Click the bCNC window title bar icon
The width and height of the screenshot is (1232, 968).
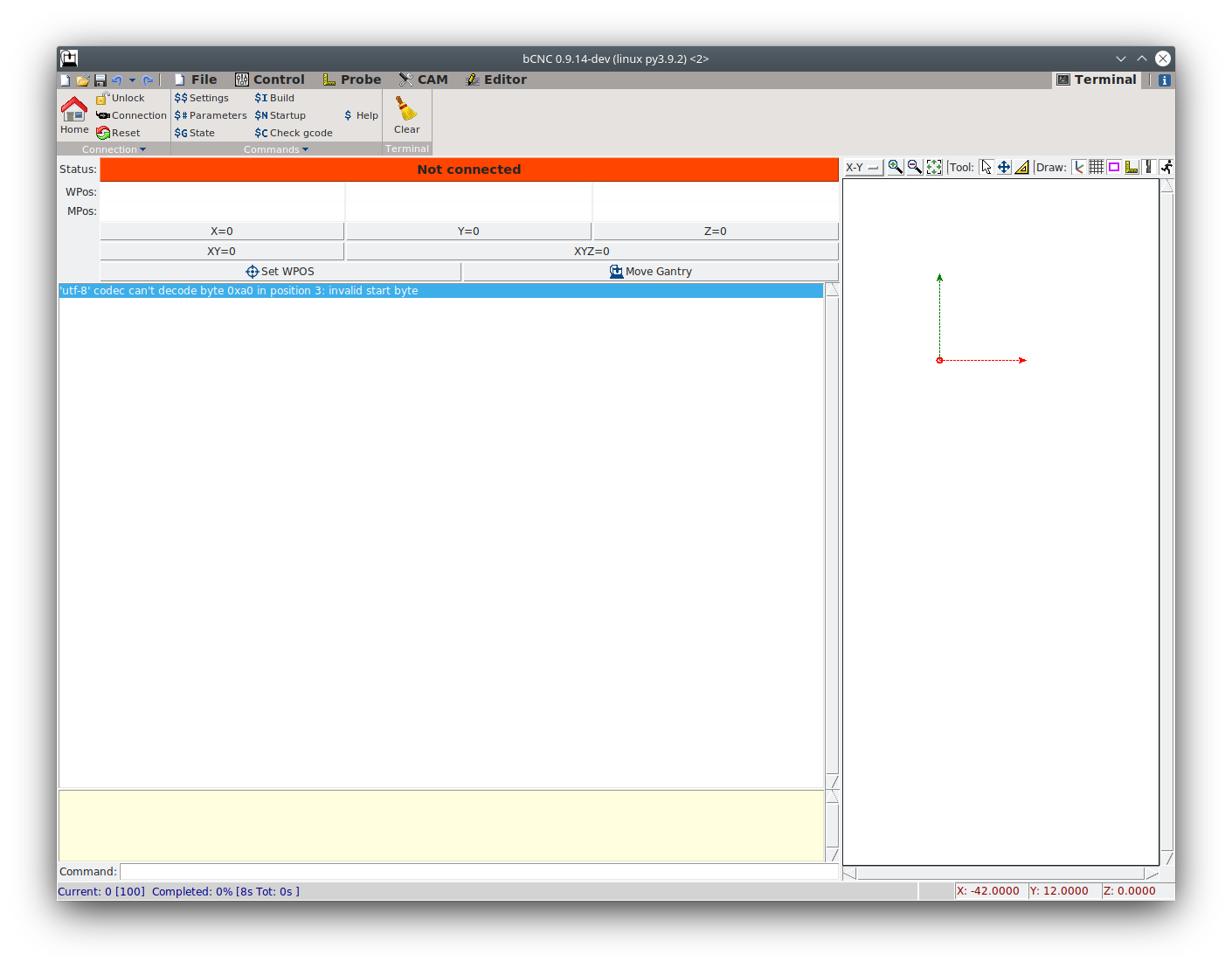coord(69,59)
